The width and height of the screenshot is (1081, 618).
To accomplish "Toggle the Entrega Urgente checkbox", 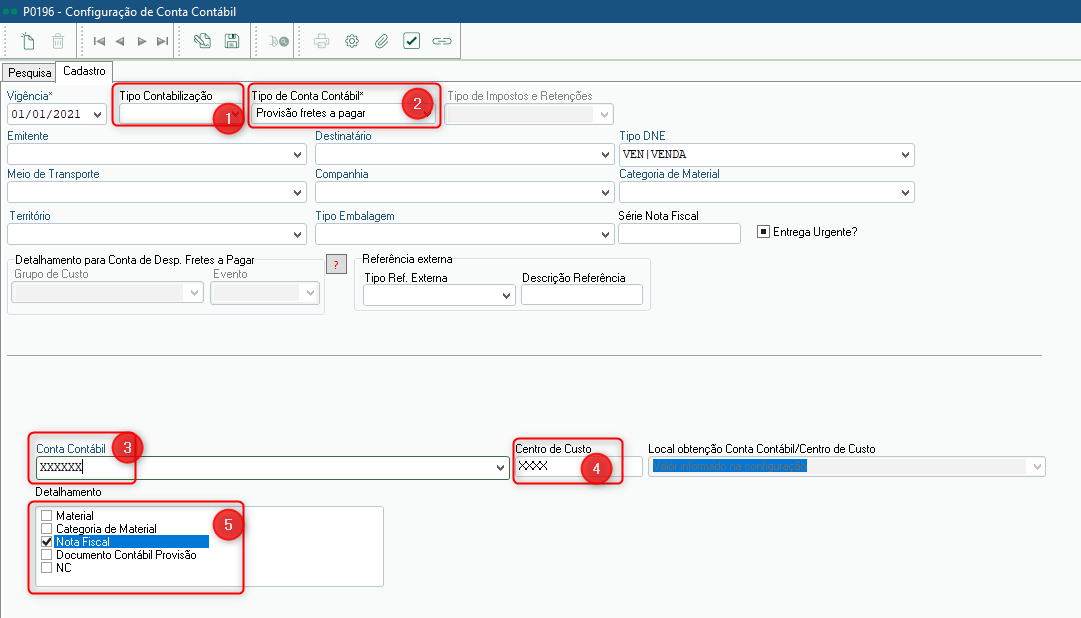I will tap(763, 232).
